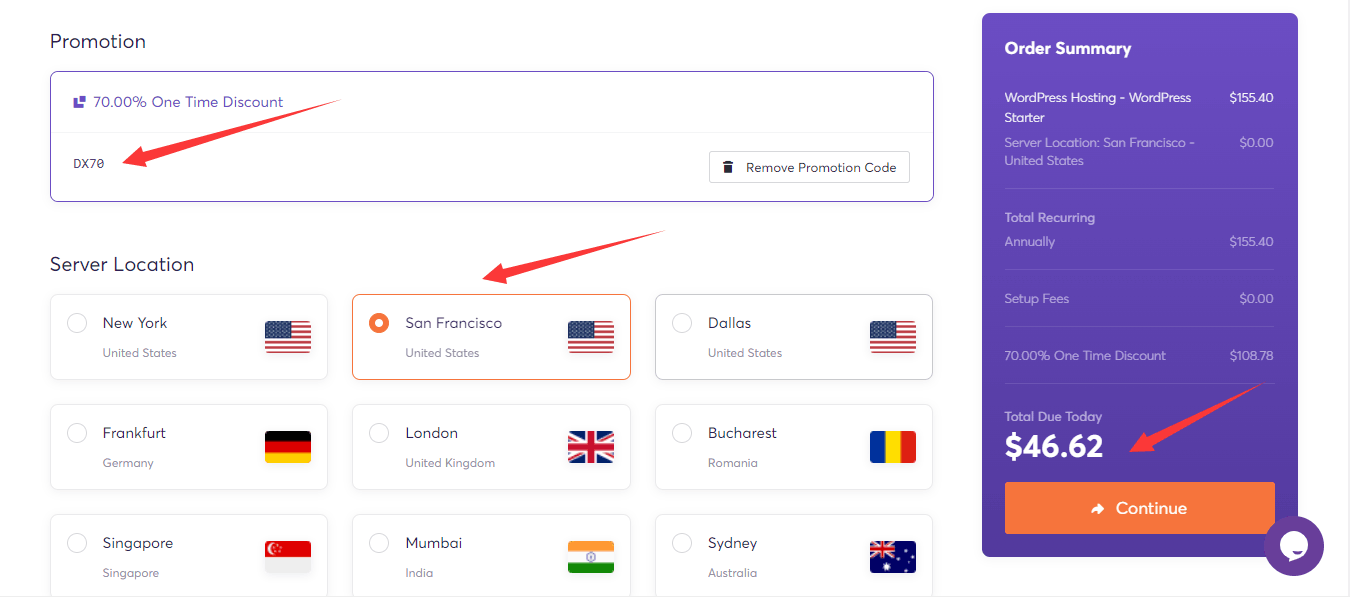Choose the Bucharest radio button
Viewport: 1350px width, 600px height.
pos(682,433)
